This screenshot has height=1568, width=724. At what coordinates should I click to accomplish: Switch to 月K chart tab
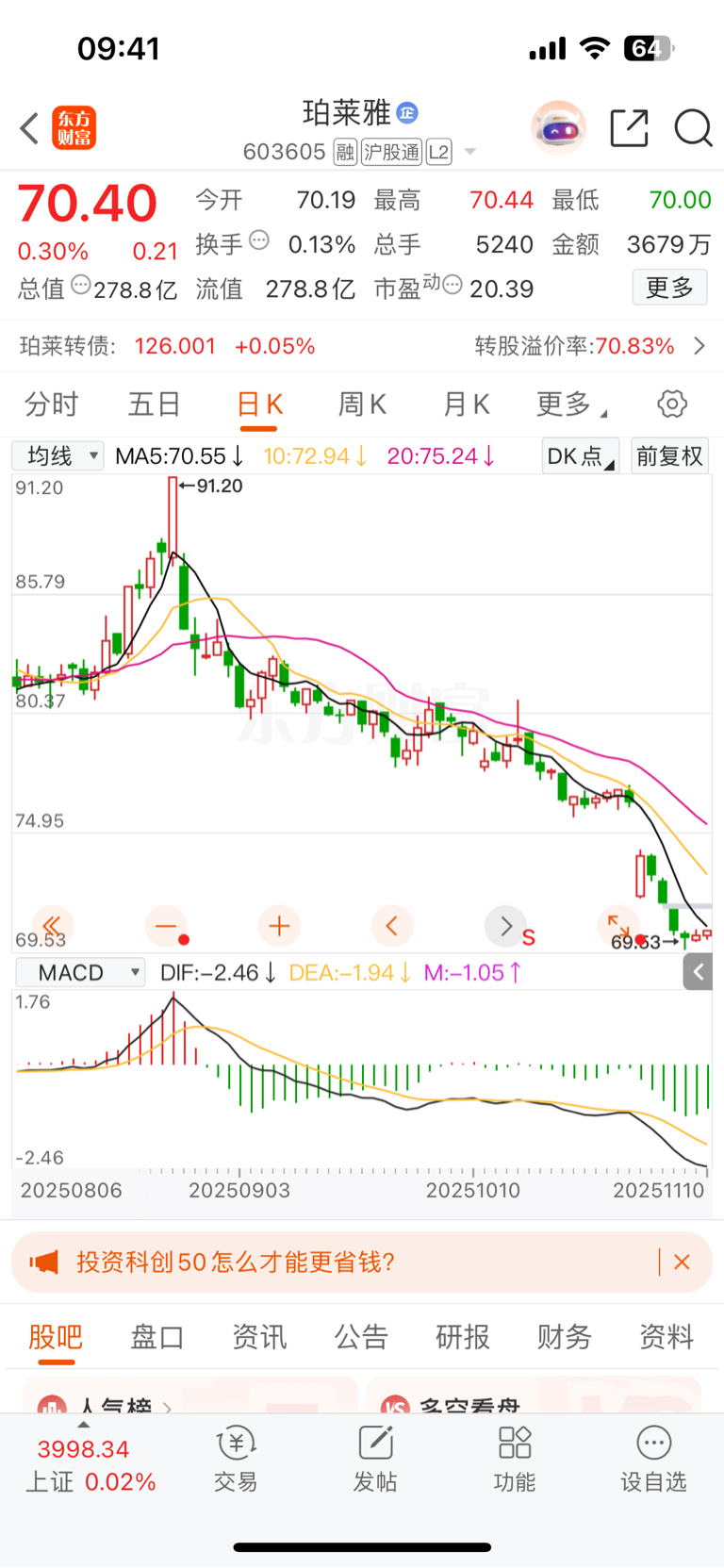[466, 404]
